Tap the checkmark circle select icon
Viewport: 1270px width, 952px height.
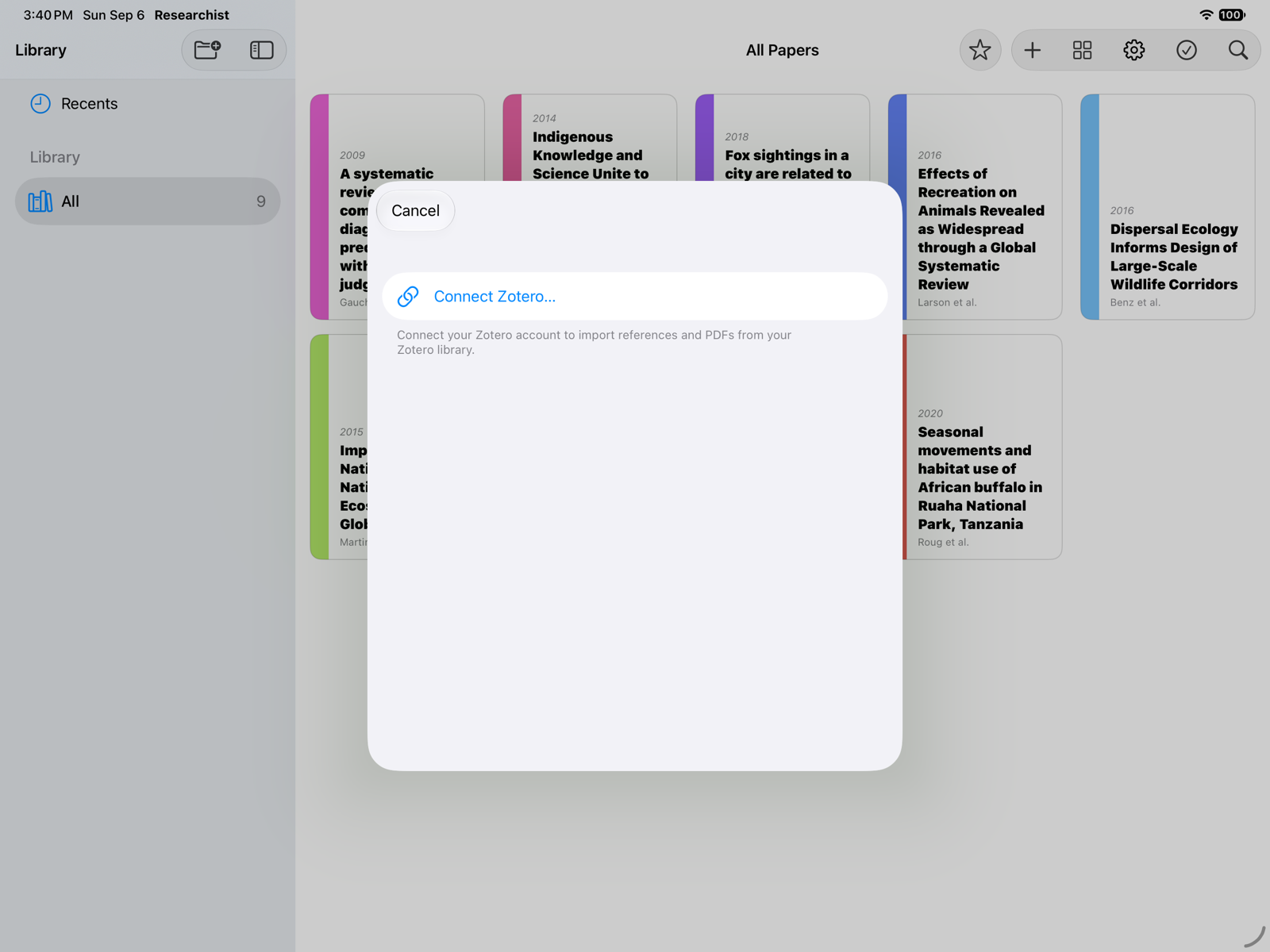coord(1186,51)
